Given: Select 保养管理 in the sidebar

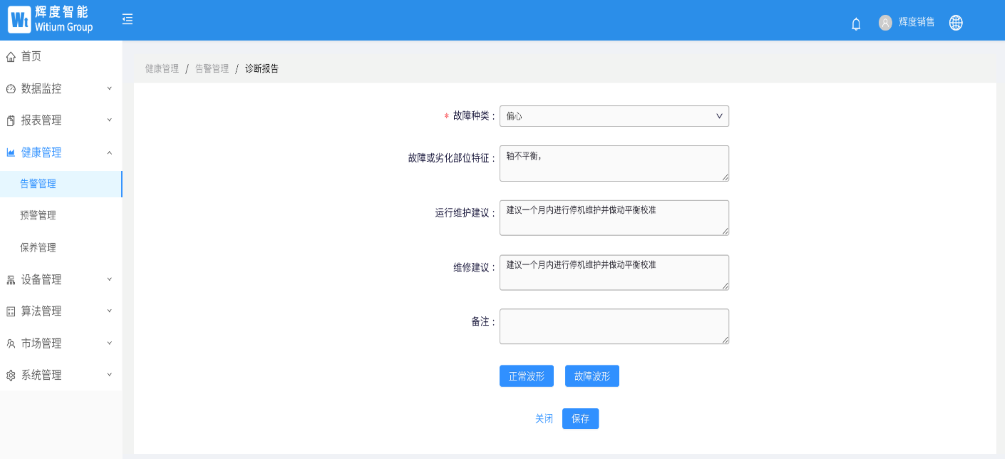Looking at the screenshot, I should (x=38, y=247).
